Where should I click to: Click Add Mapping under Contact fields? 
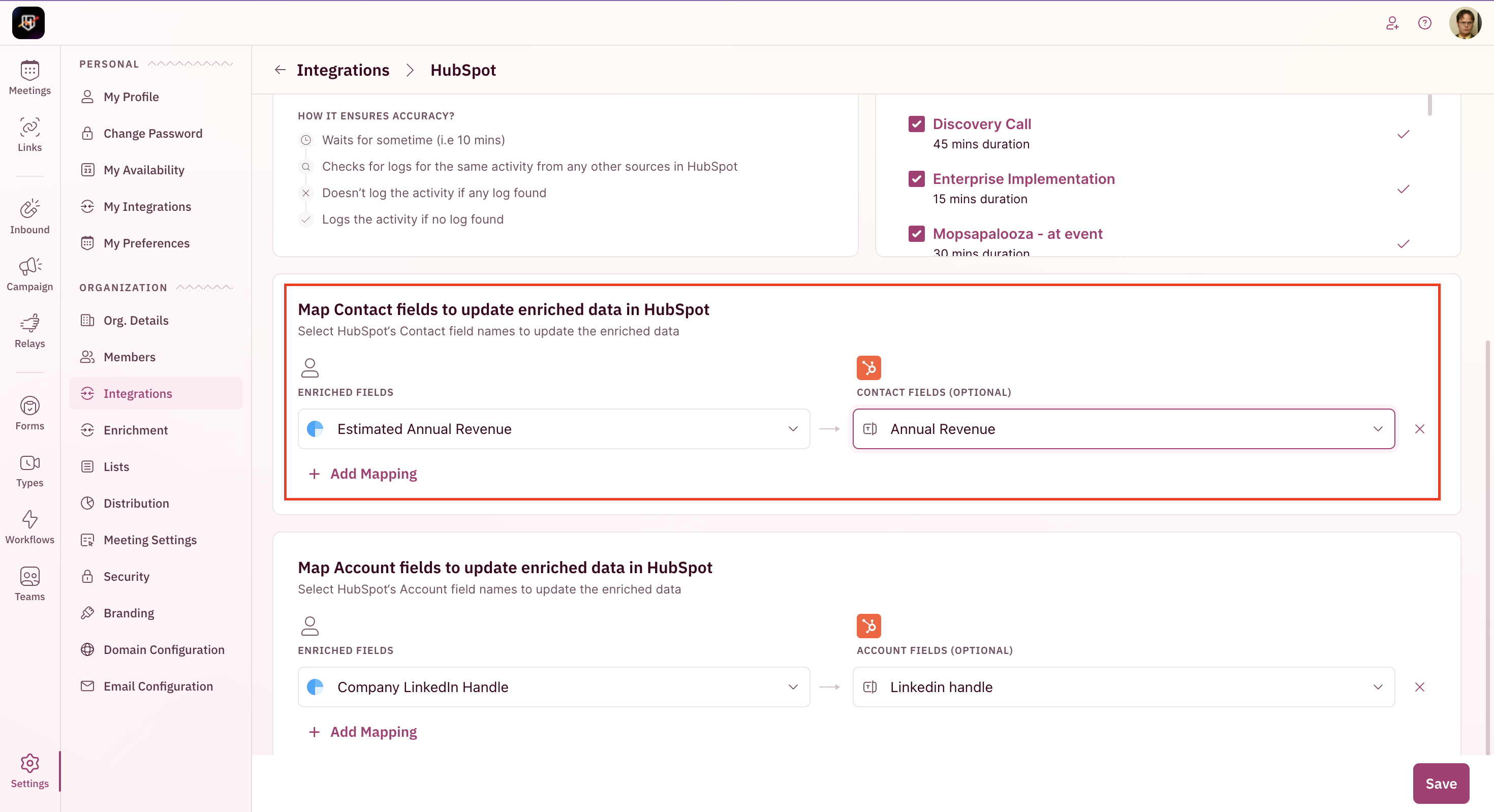[x=363, y=474]
